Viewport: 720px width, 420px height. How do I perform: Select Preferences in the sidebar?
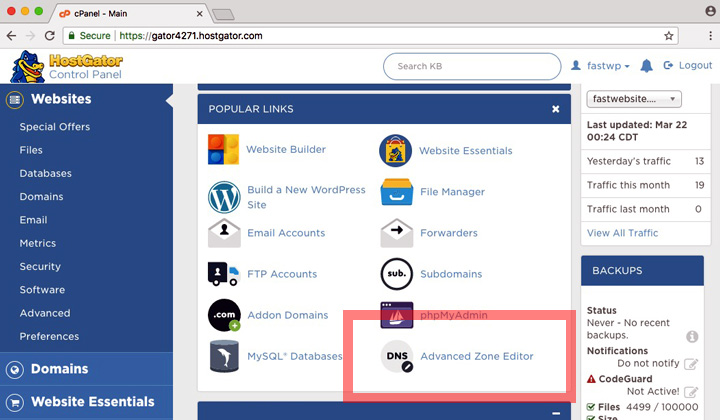click(x=49, y=336)
